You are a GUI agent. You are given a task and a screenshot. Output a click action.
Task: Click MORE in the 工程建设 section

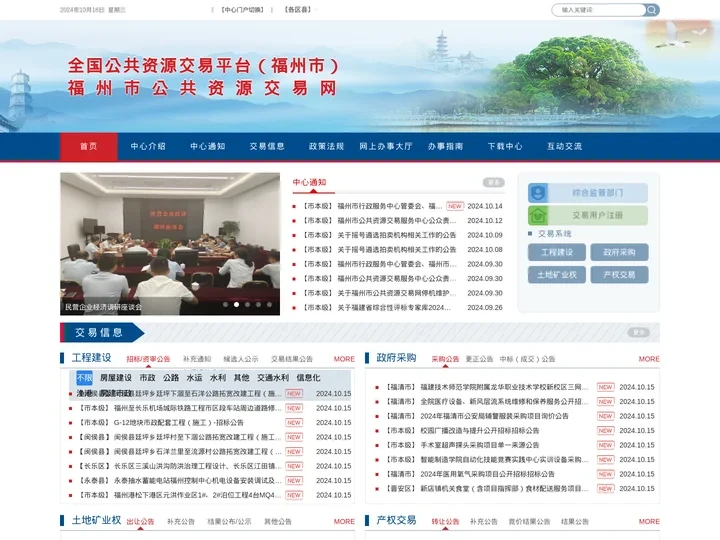pos(344,359)
